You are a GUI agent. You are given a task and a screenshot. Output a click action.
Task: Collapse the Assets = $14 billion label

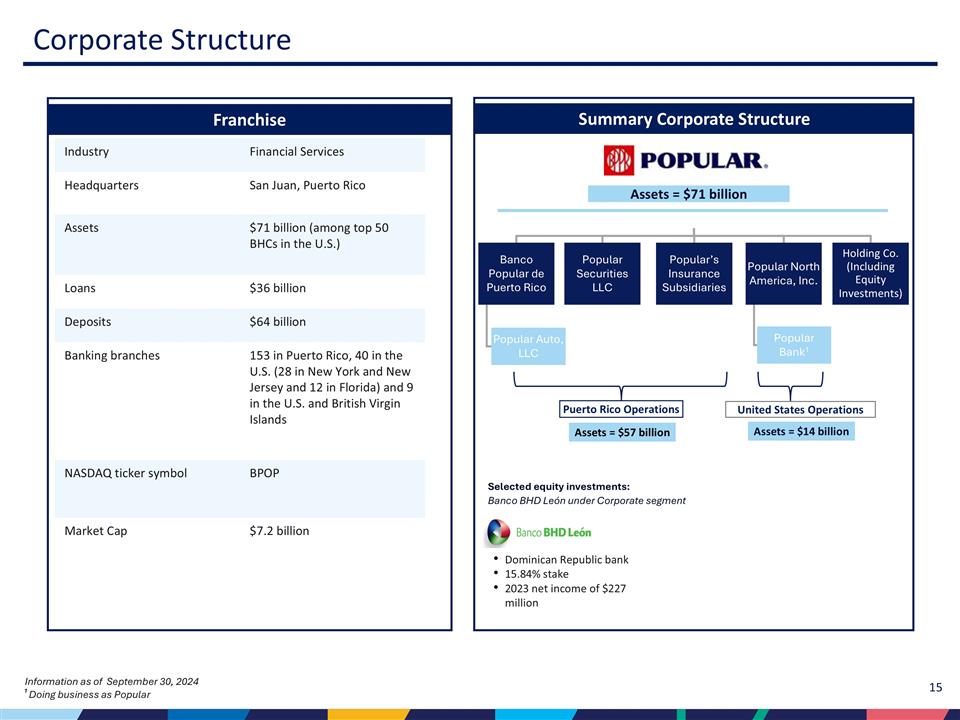pos(800,431)
